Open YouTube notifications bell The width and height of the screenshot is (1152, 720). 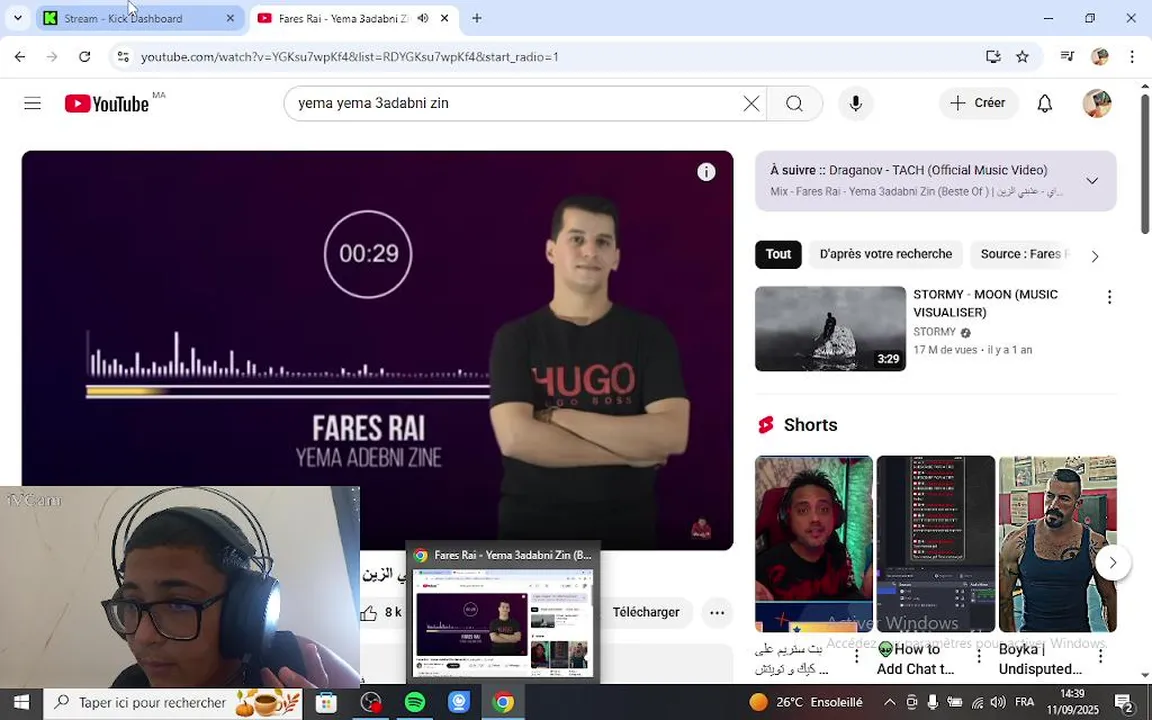pyautogui.click(x=1044, y=104)
